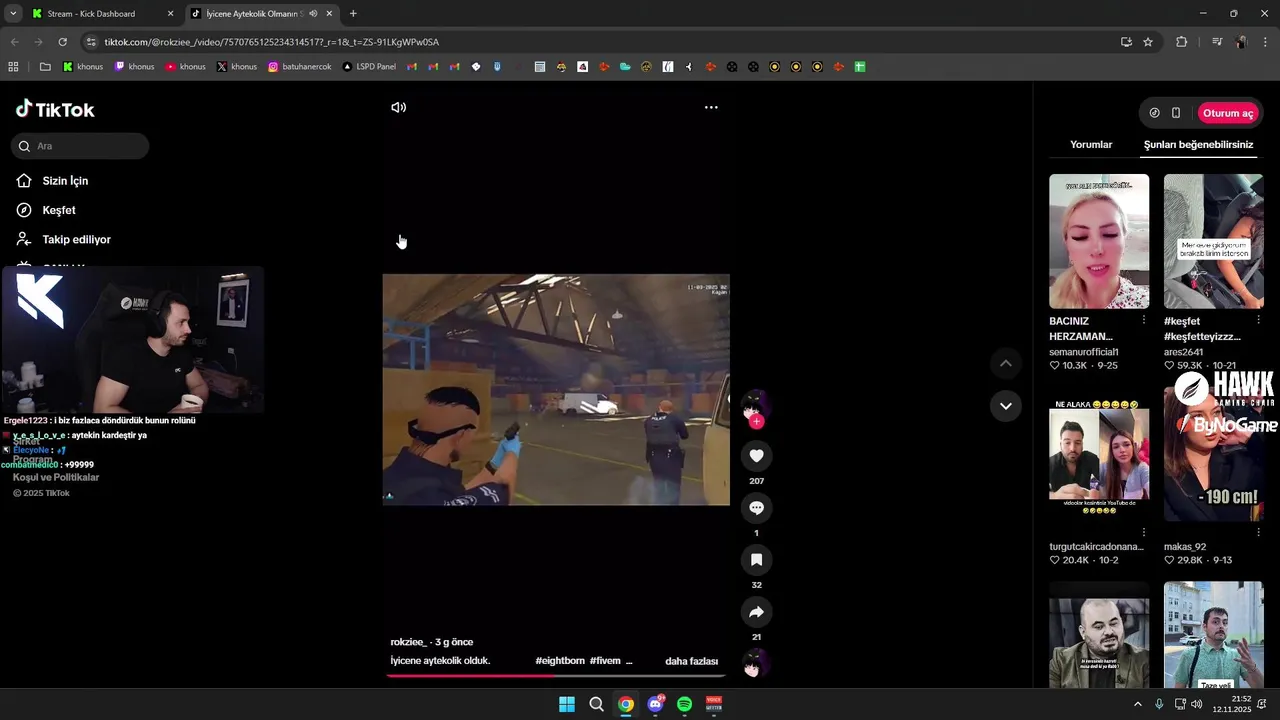Open the ares2641 profile link
This screenshot has width=1280, height=720.
[x=1183, y=352]
